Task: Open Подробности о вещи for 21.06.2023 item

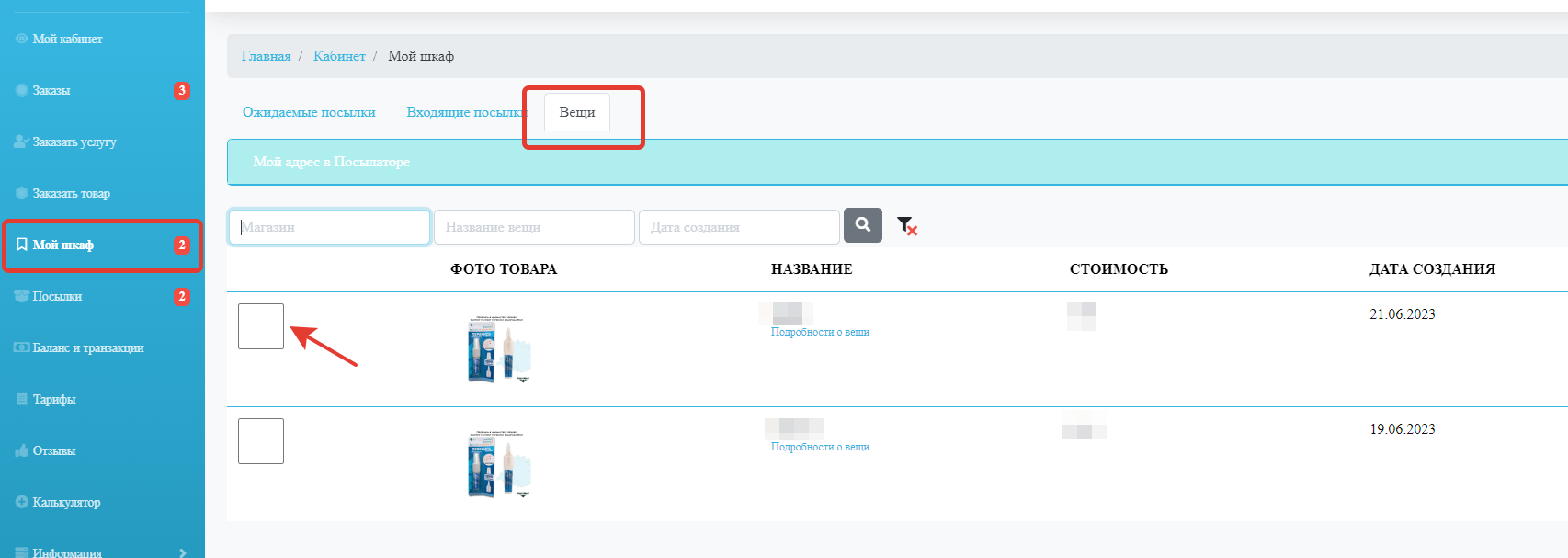Action: [x=820, y=332]
